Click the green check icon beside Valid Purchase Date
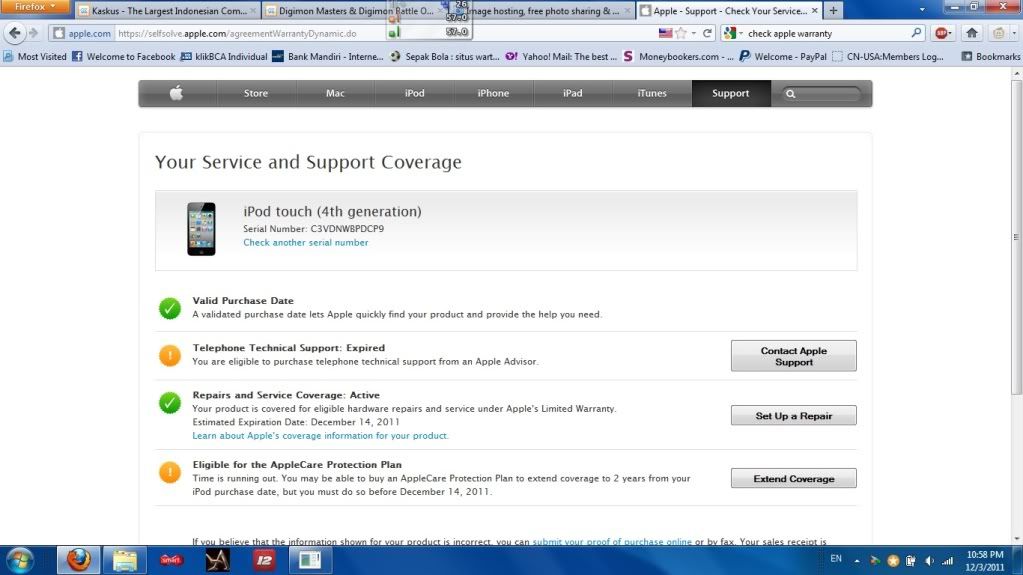The image size is (1023, 575). click(x=170, y=308)
